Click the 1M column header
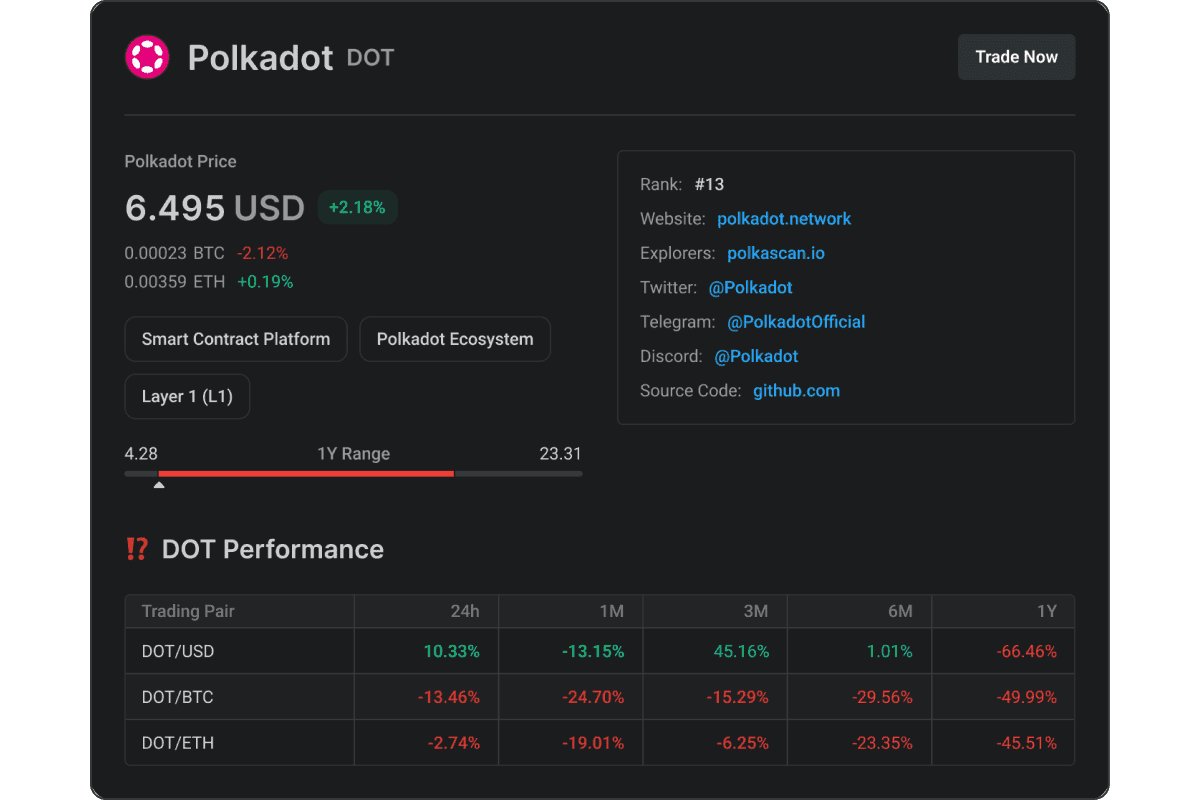Screen dimensions: 1200x800 (x=610, y=611)
